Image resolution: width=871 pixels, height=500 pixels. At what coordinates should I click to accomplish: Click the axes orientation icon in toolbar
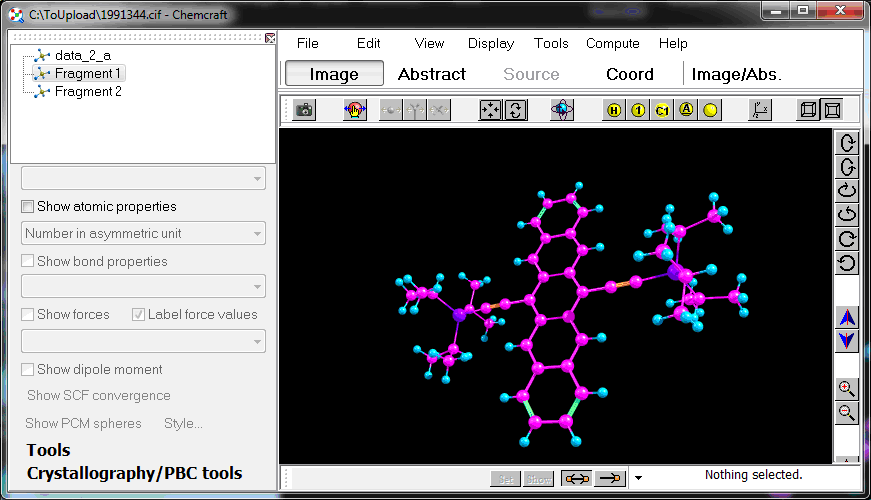pyautogui.click(x=760, y=110)
